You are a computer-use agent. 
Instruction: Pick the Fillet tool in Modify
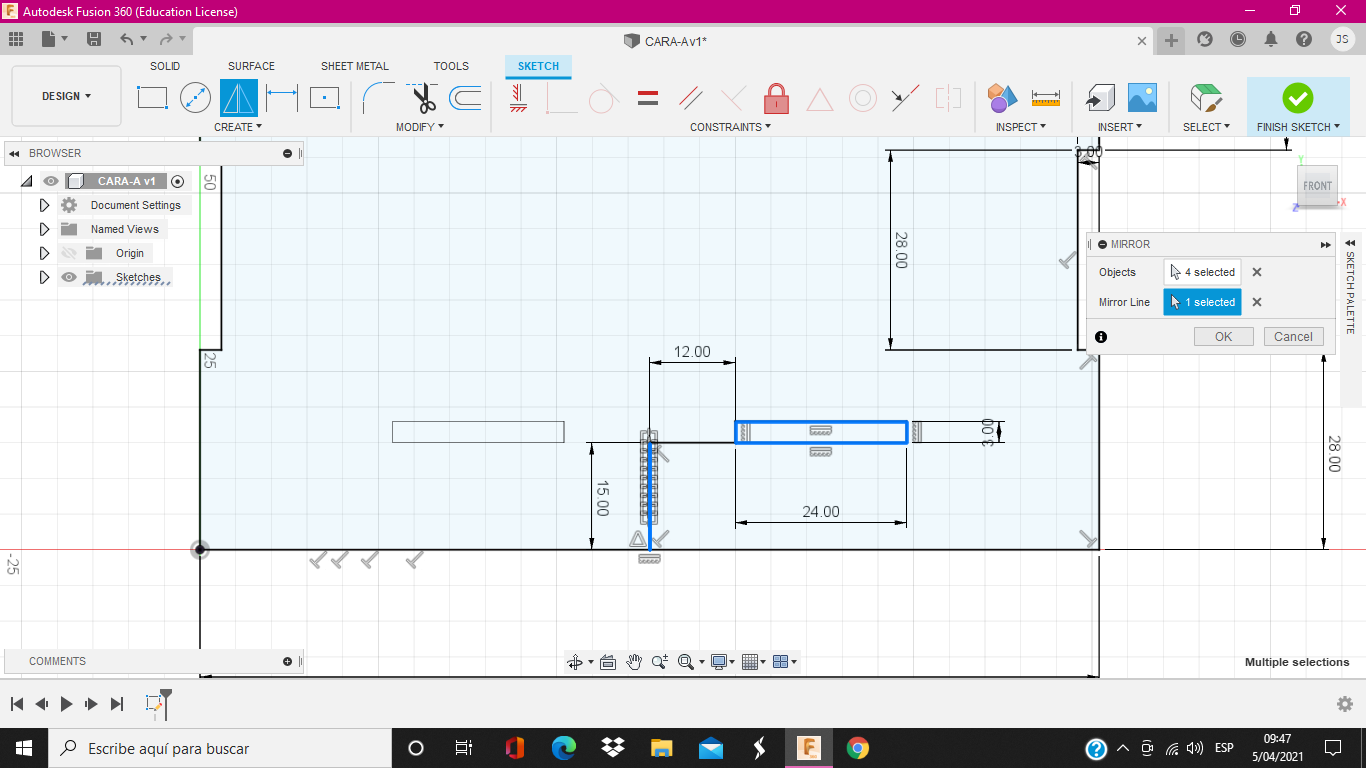coord(379,98)
